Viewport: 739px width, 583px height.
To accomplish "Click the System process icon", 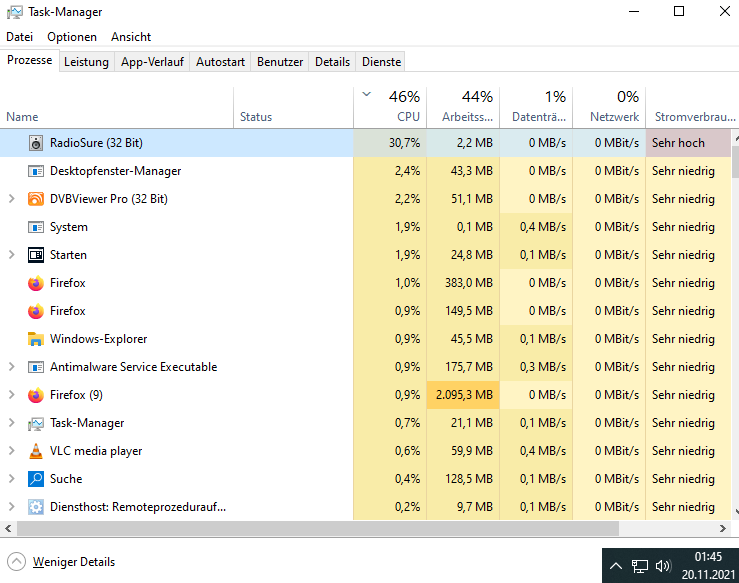I will click(36, 227).
